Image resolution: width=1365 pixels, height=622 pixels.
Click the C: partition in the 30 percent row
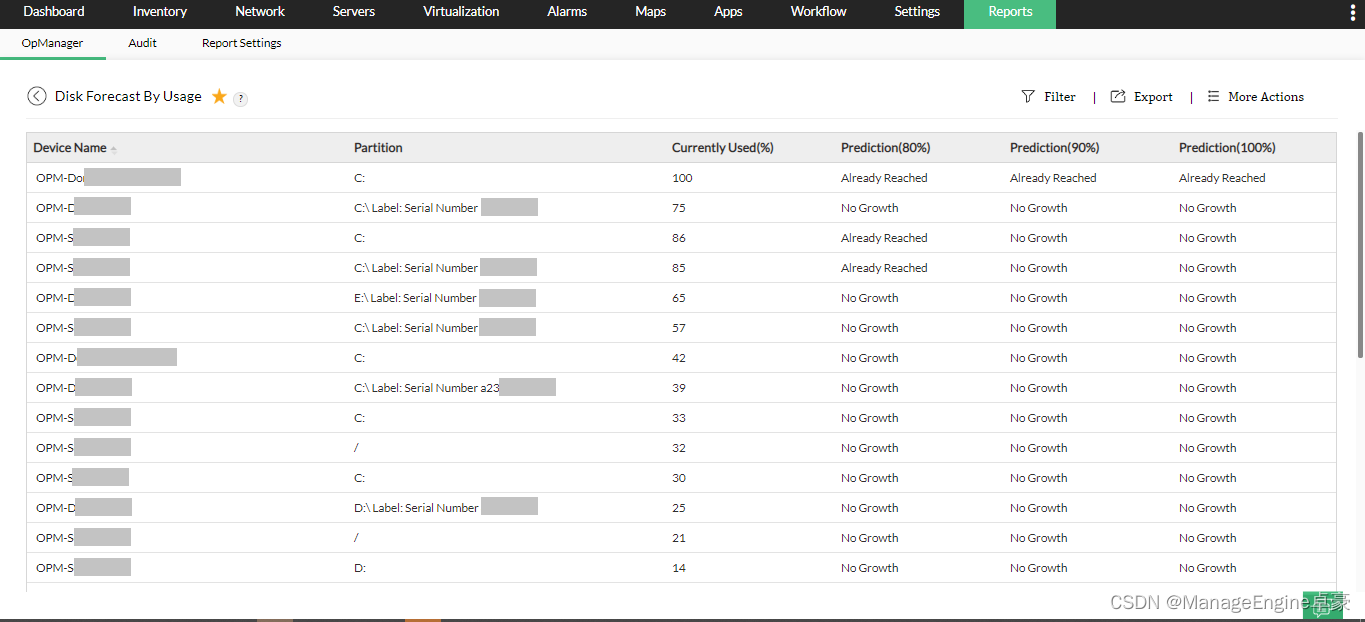coord(360,478)
